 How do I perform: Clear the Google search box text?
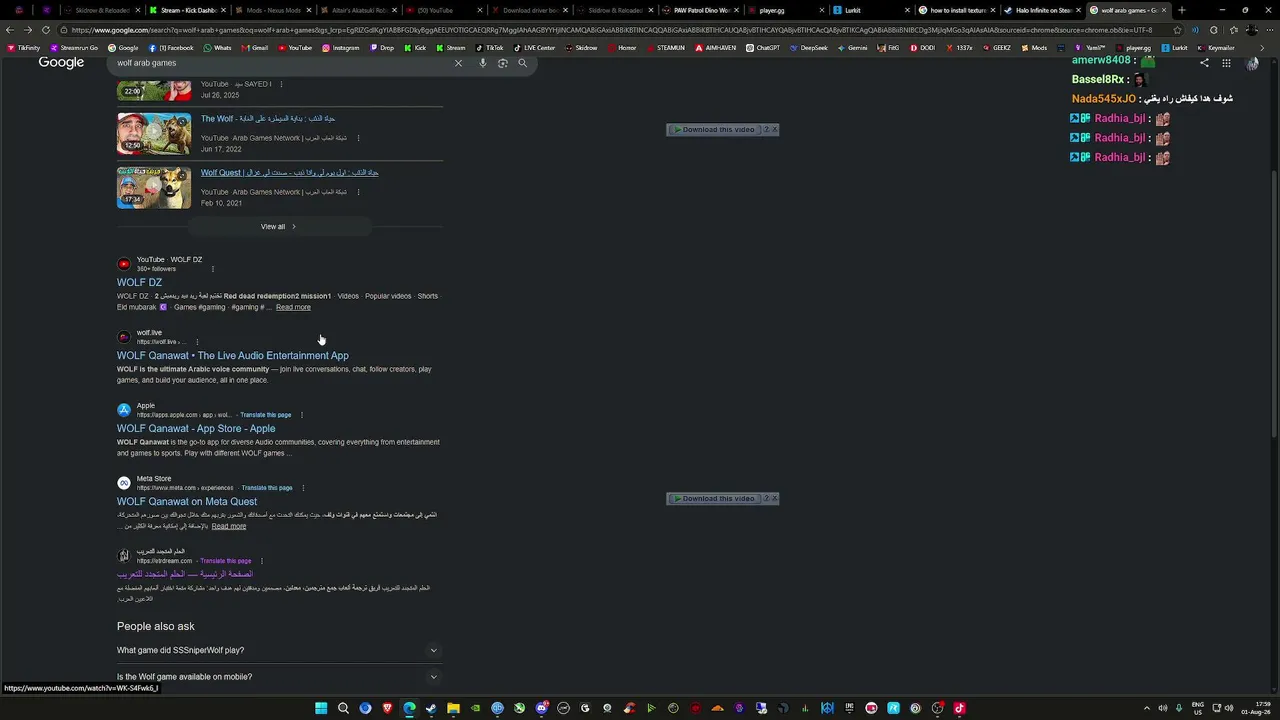[458, 63]
